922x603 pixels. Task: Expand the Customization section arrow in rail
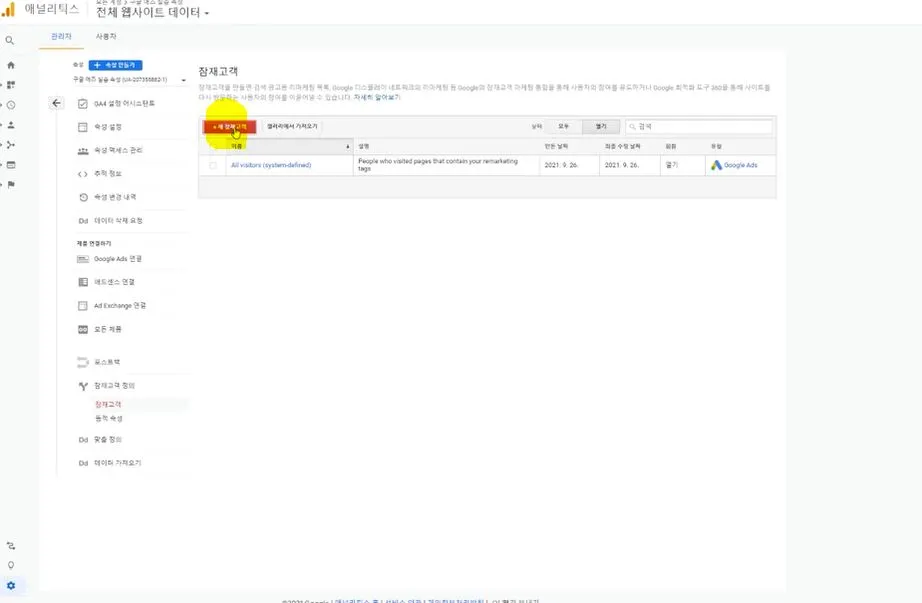click(x=2, y=85)
